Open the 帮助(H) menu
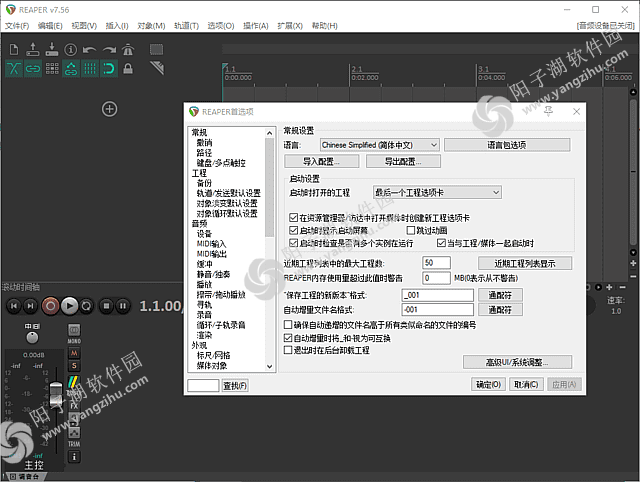Screen dimensions: 640x482 324,26
